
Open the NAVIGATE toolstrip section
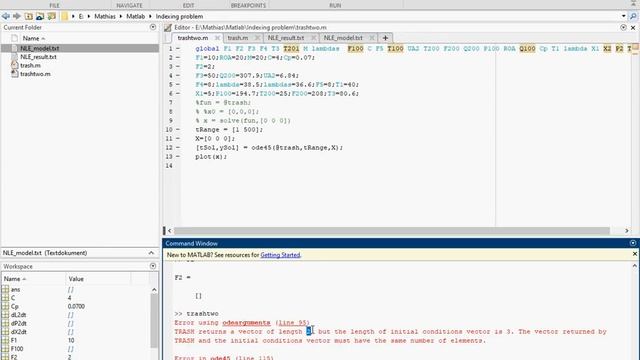pyautogui.click(x=129, y=5)
